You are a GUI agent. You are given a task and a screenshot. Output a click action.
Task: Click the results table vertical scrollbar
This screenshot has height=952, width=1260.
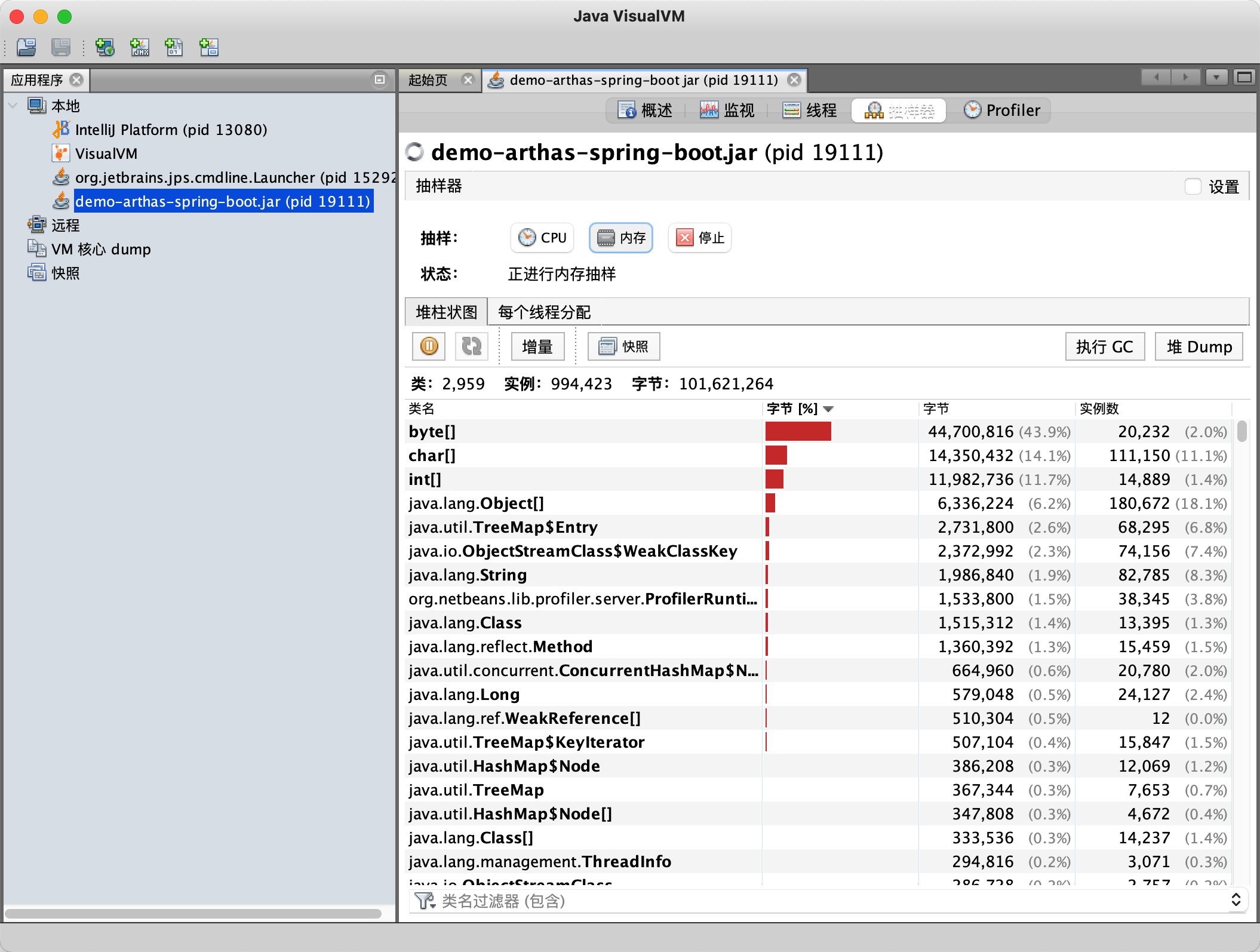(1242, 431)
